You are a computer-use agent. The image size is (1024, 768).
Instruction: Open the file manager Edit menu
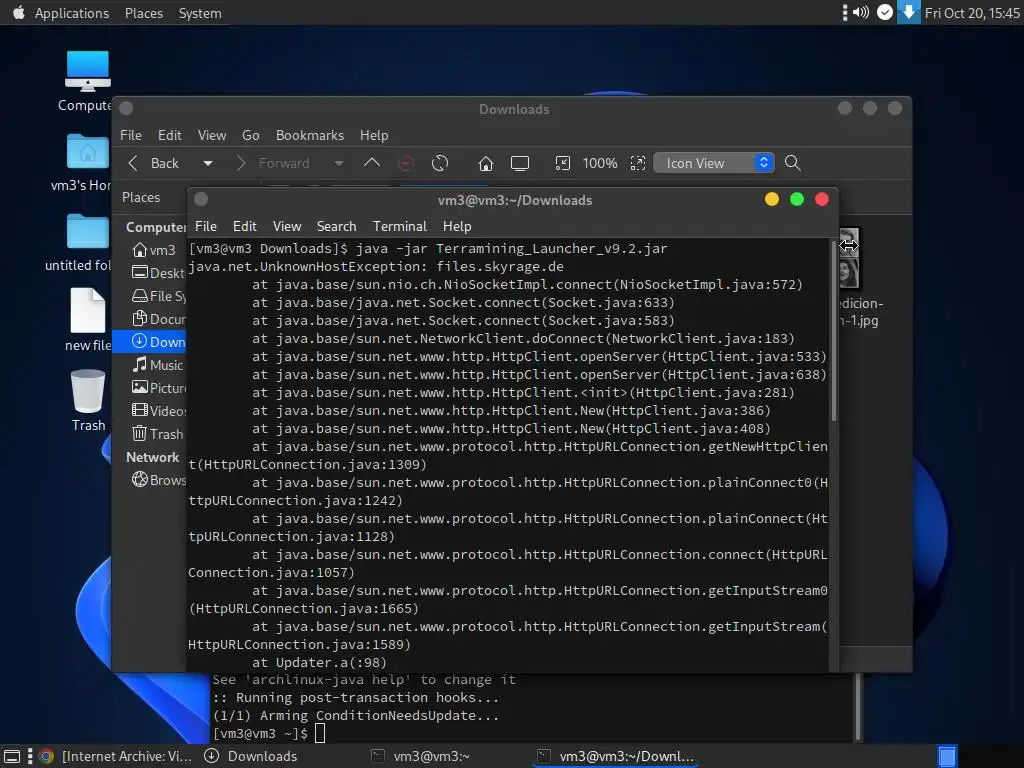coord(170,135)
